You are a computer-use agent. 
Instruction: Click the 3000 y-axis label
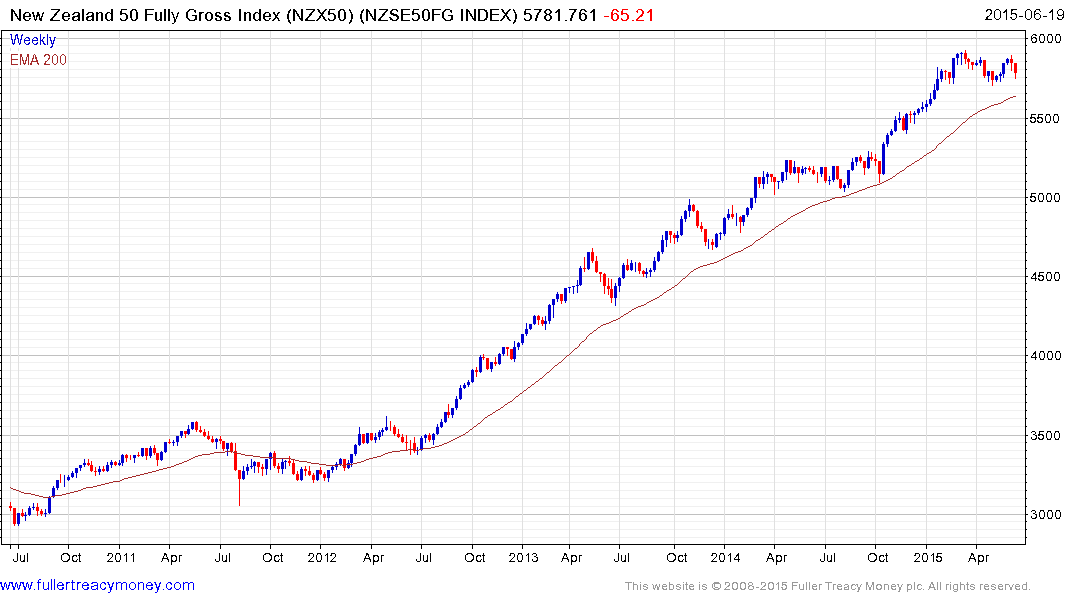pyautogui.click(x=1045, y=515)
